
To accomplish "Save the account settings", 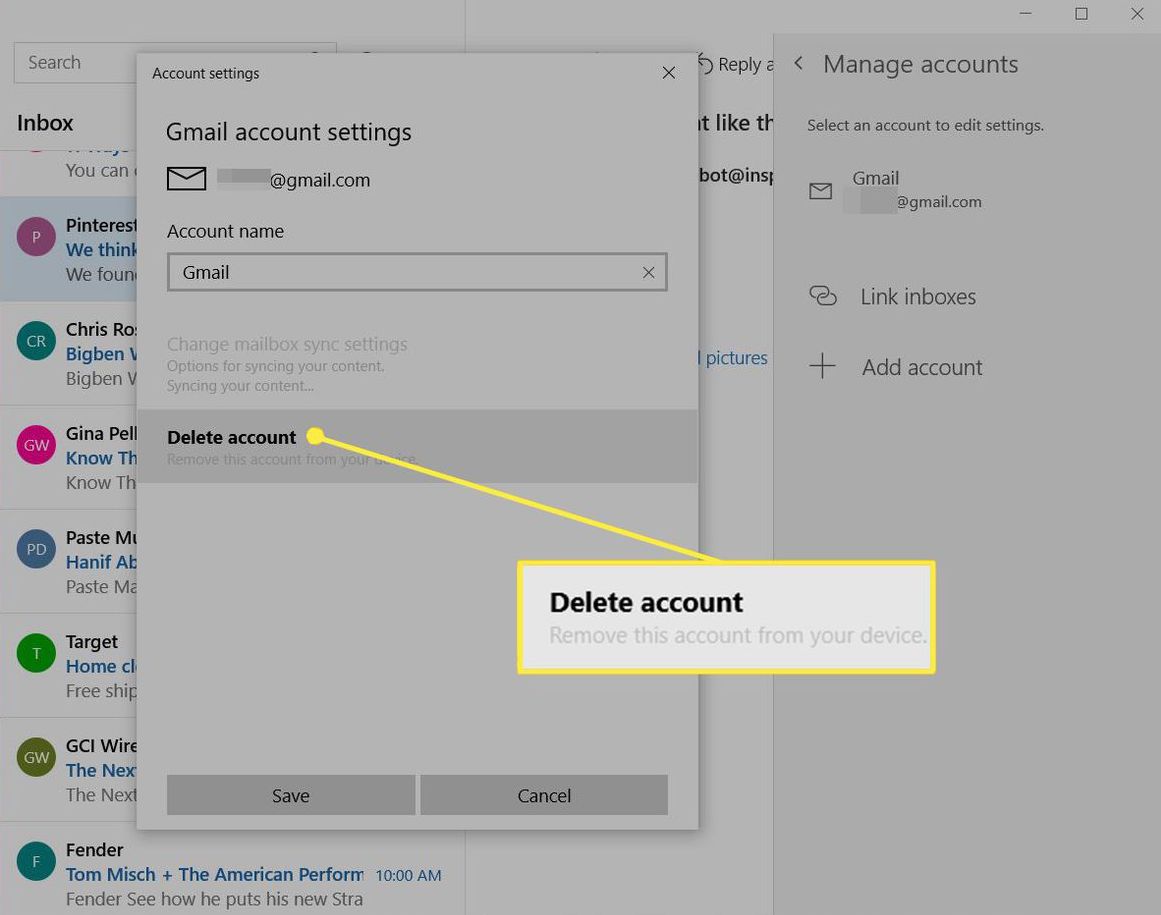I will coord(290,795).
